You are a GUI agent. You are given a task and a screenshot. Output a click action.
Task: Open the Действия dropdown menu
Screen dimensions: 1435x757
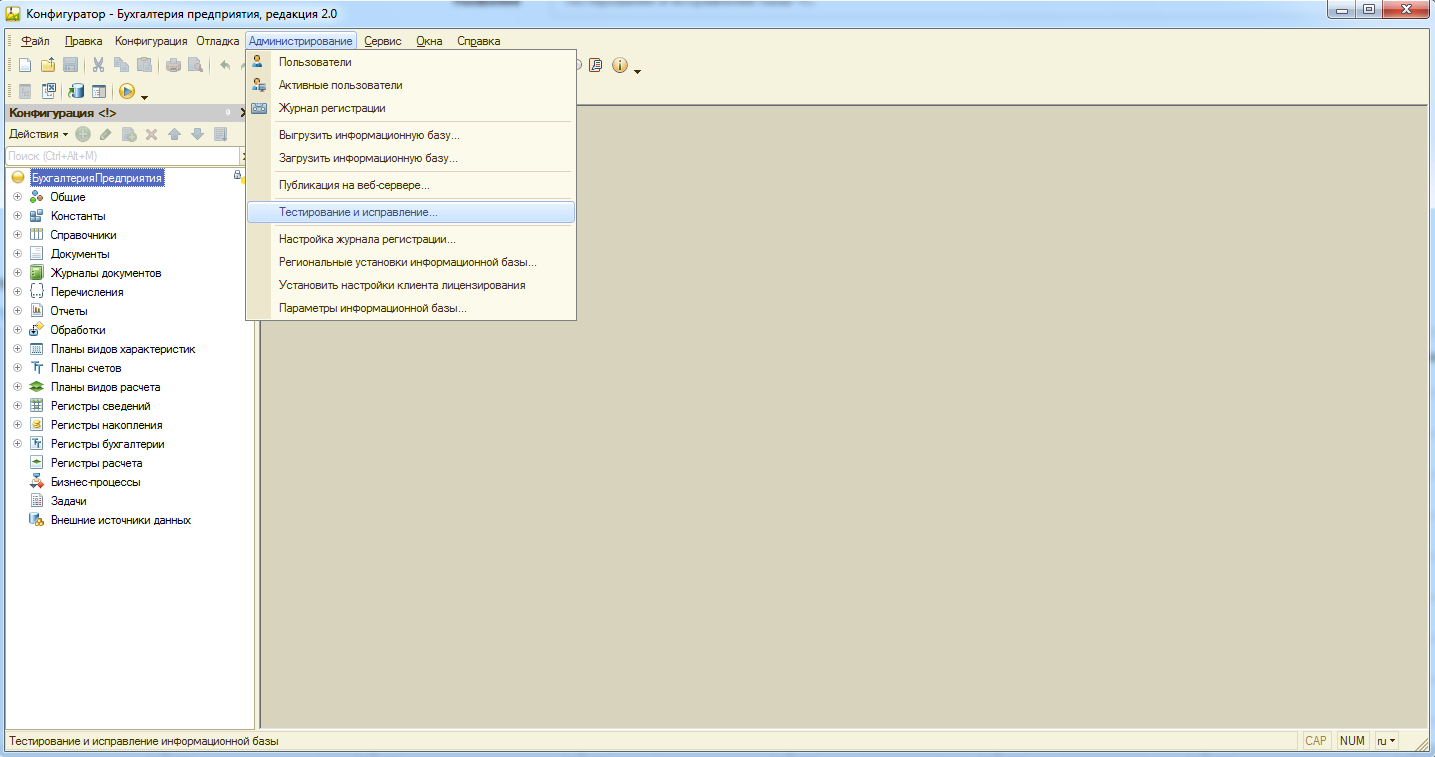coord(39,134)
